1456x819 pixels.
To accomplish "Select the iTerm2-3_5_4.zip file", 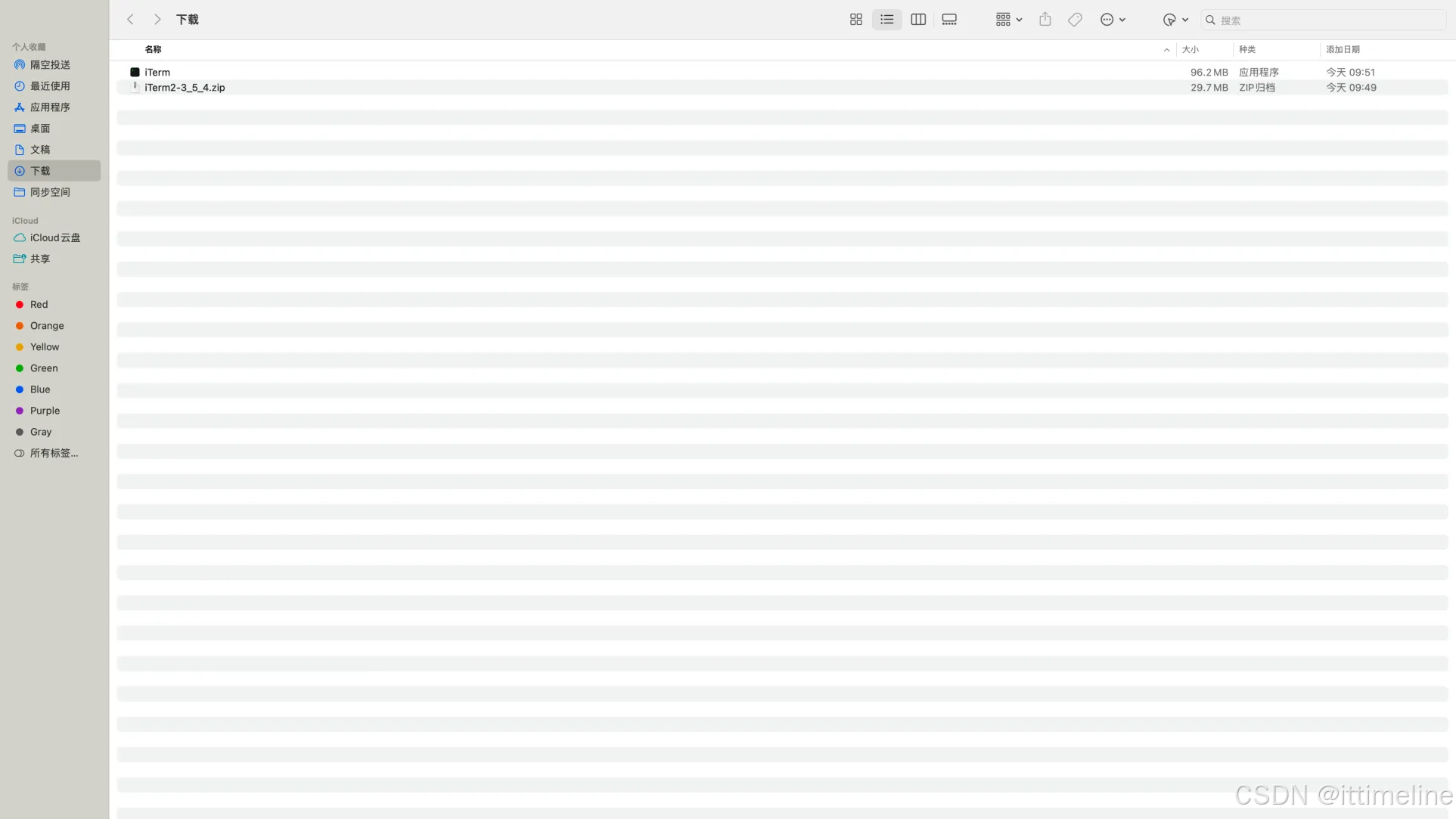I will (185, 88).
